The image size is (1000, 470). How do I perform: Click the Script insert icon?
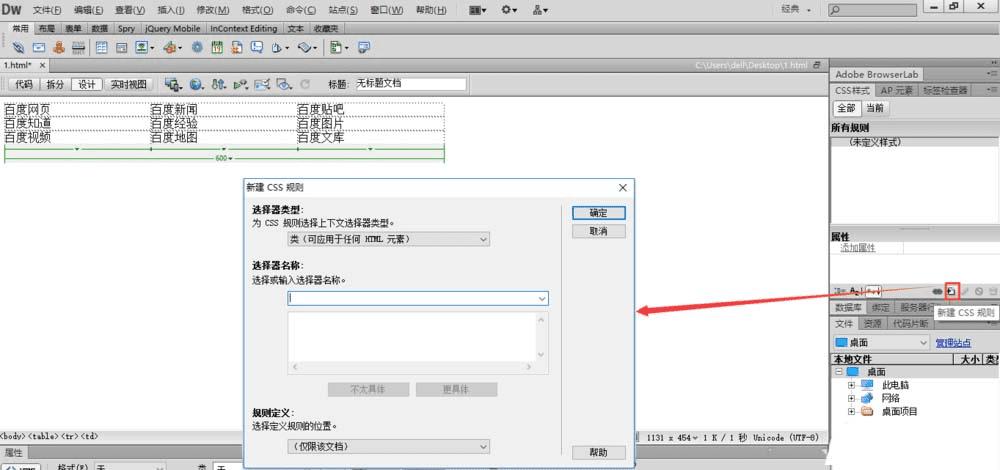coord(305,47)
